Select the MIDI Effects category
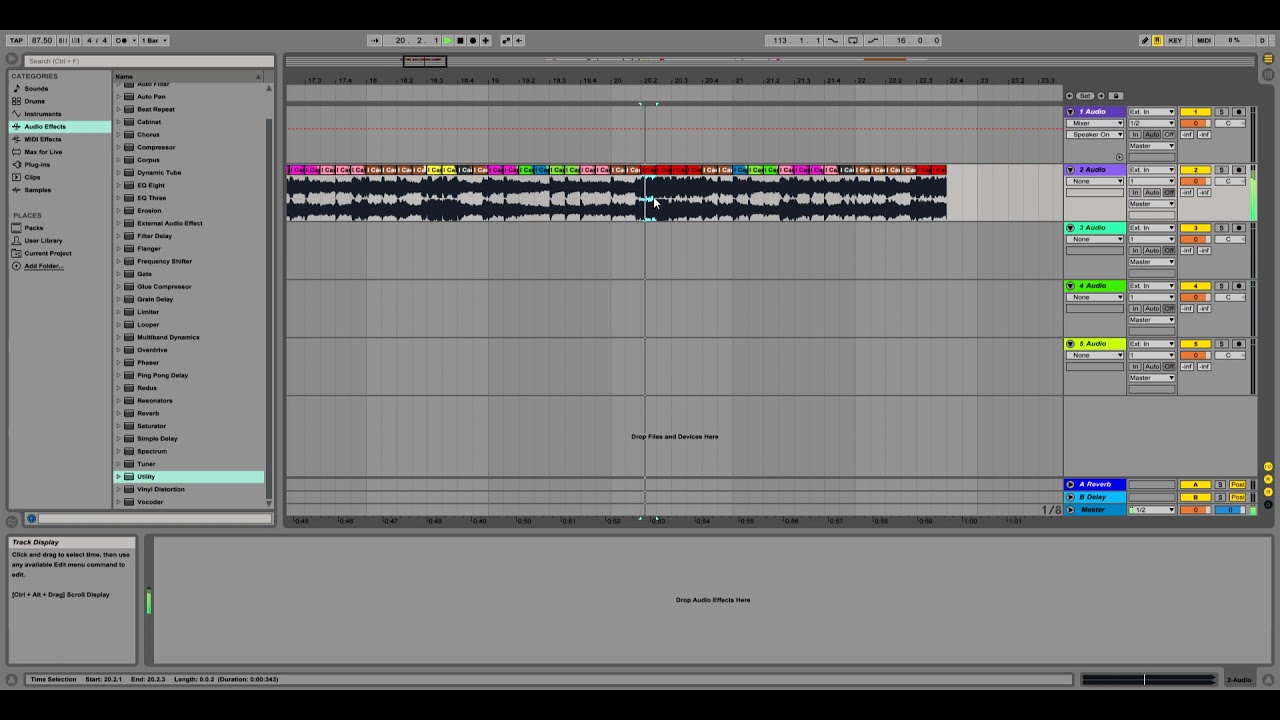This screenshot has height=720, width=1280. 42,139
